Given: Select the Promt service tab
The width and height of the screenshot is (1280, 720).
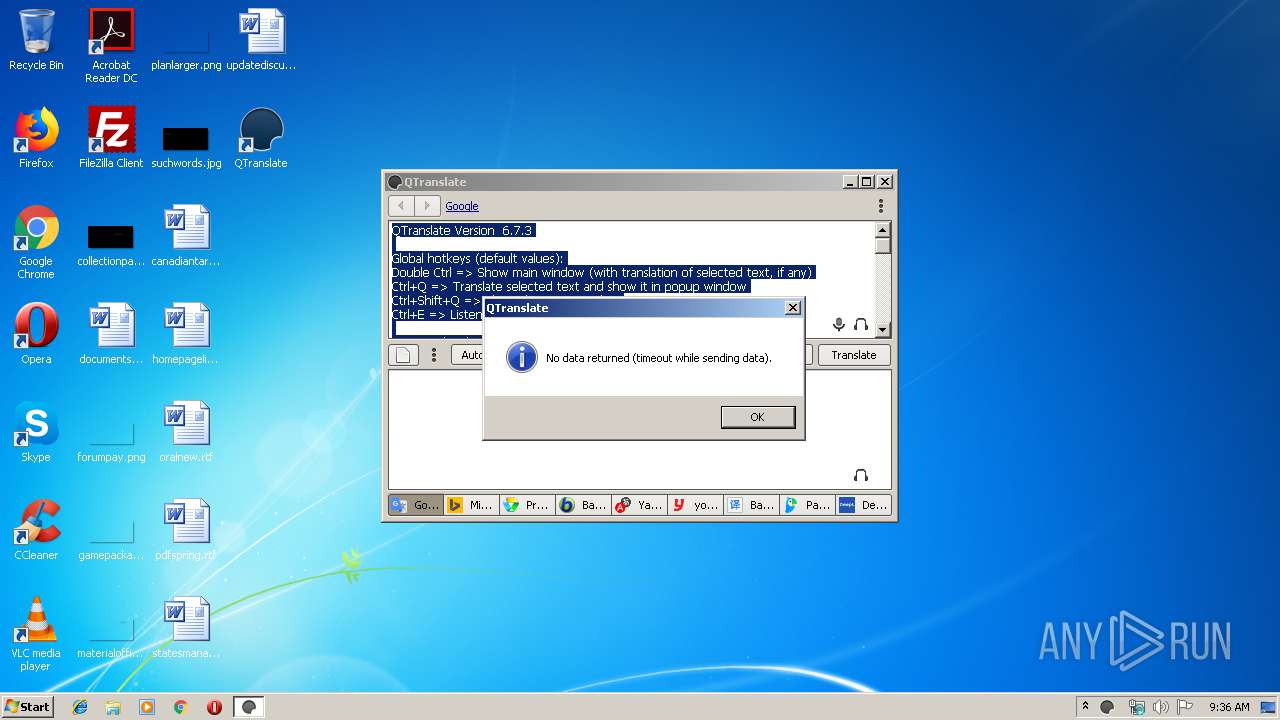Looking at the screenshot, I should click(527, 505).
